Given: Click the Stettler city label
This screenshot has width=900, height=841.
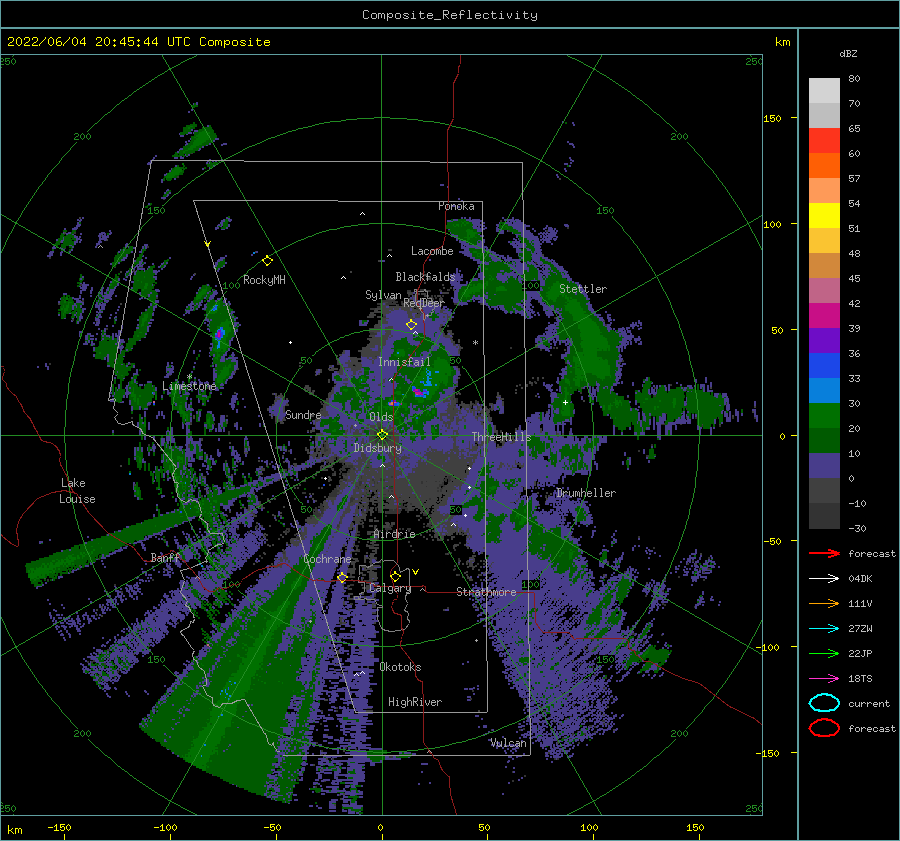Looking at the screenshot, I should [583, 289].
